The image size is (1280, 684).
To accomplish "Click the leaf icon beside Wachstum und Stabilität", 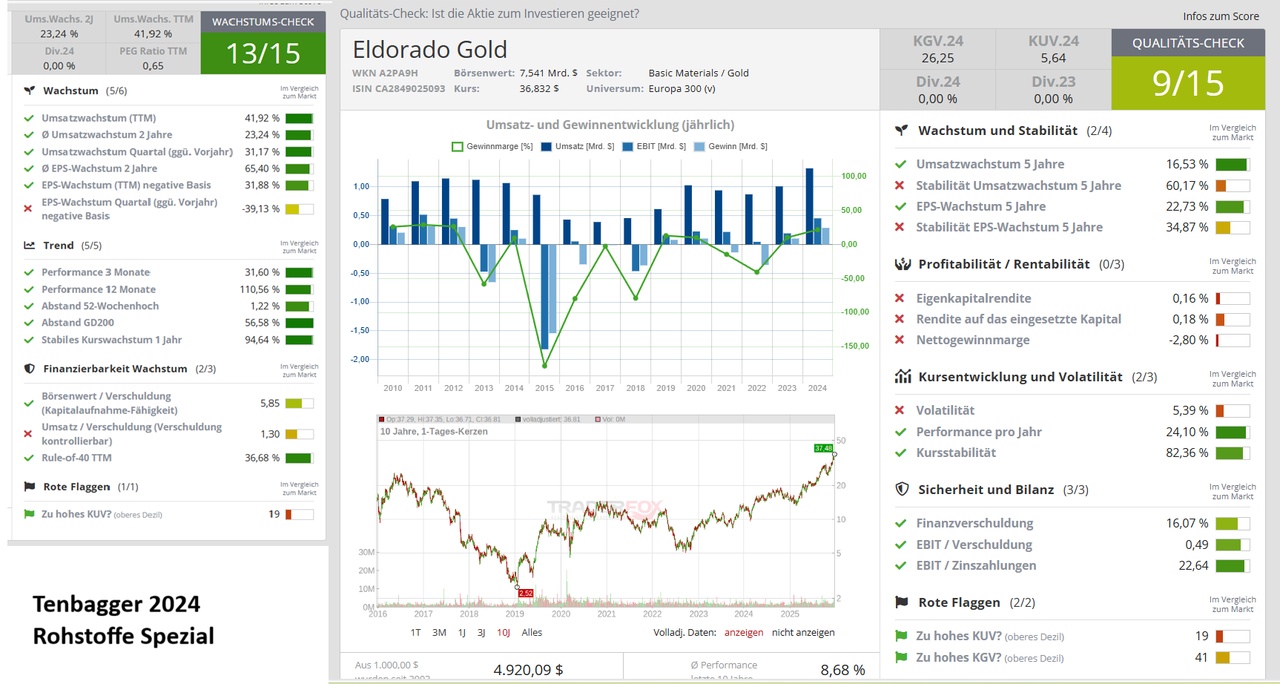I will (901, 131).
